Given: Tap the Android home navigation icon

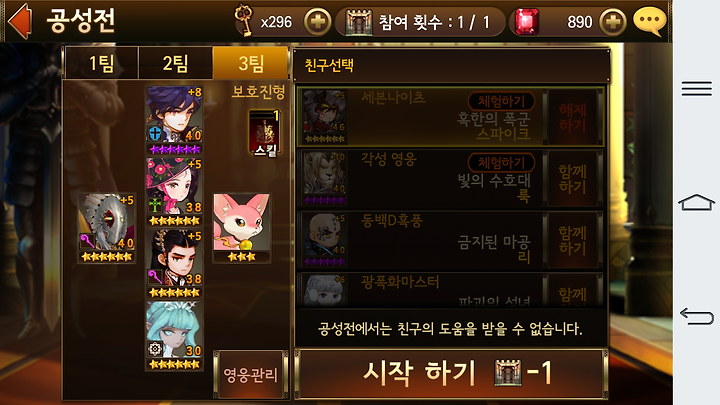Looking at the screenshot, I should click(696, 202).
